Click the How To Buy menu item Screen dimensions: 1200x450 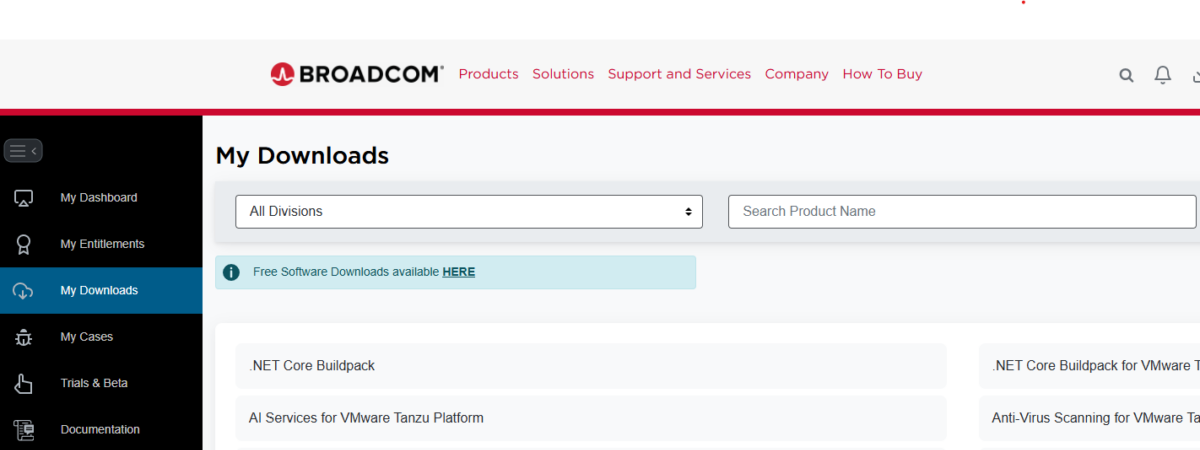click(x=882, y=74)
